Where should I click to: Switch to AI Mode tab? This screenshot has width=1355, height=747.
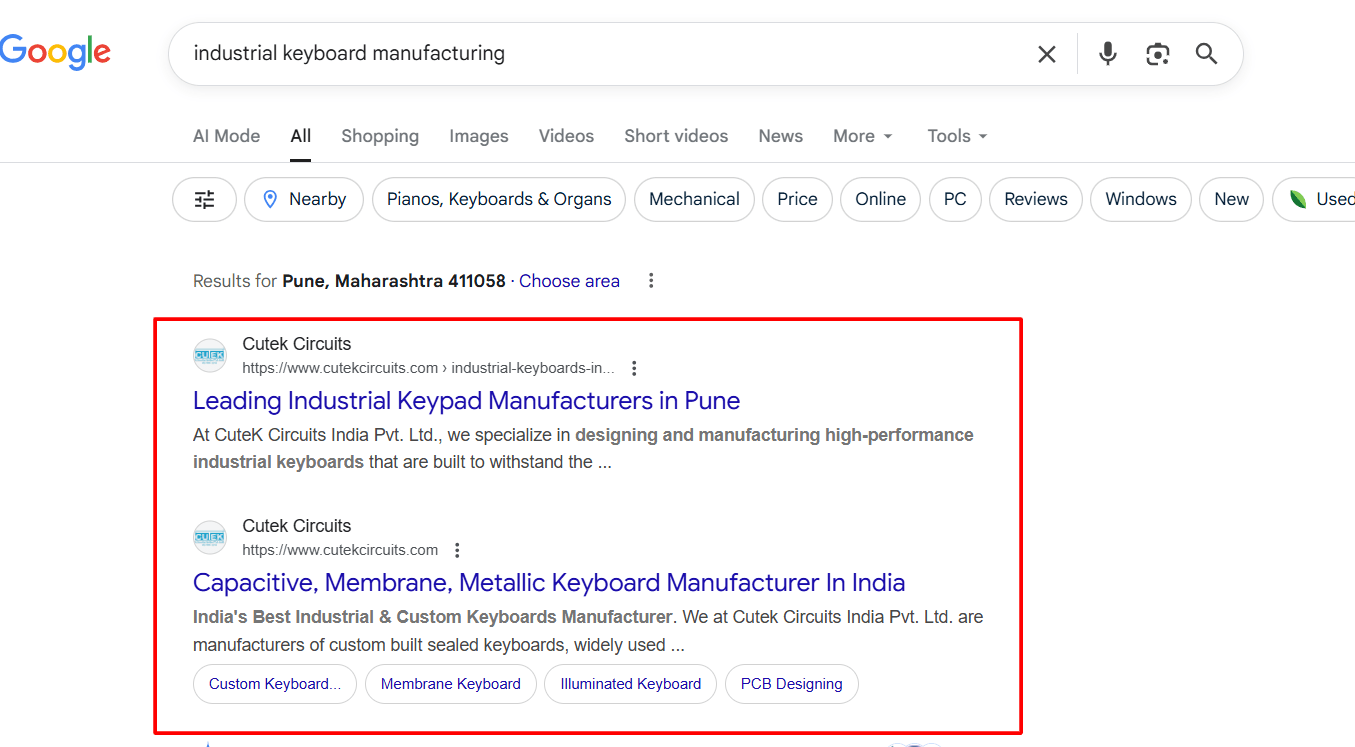(226, 136)
